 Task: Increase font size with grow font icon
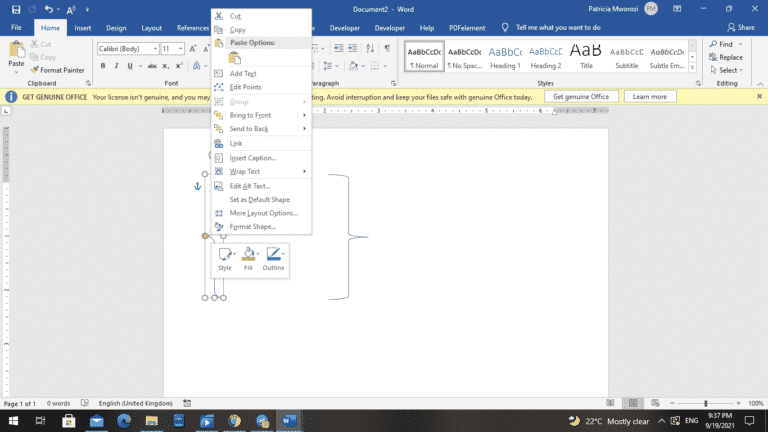click(192, 48)
